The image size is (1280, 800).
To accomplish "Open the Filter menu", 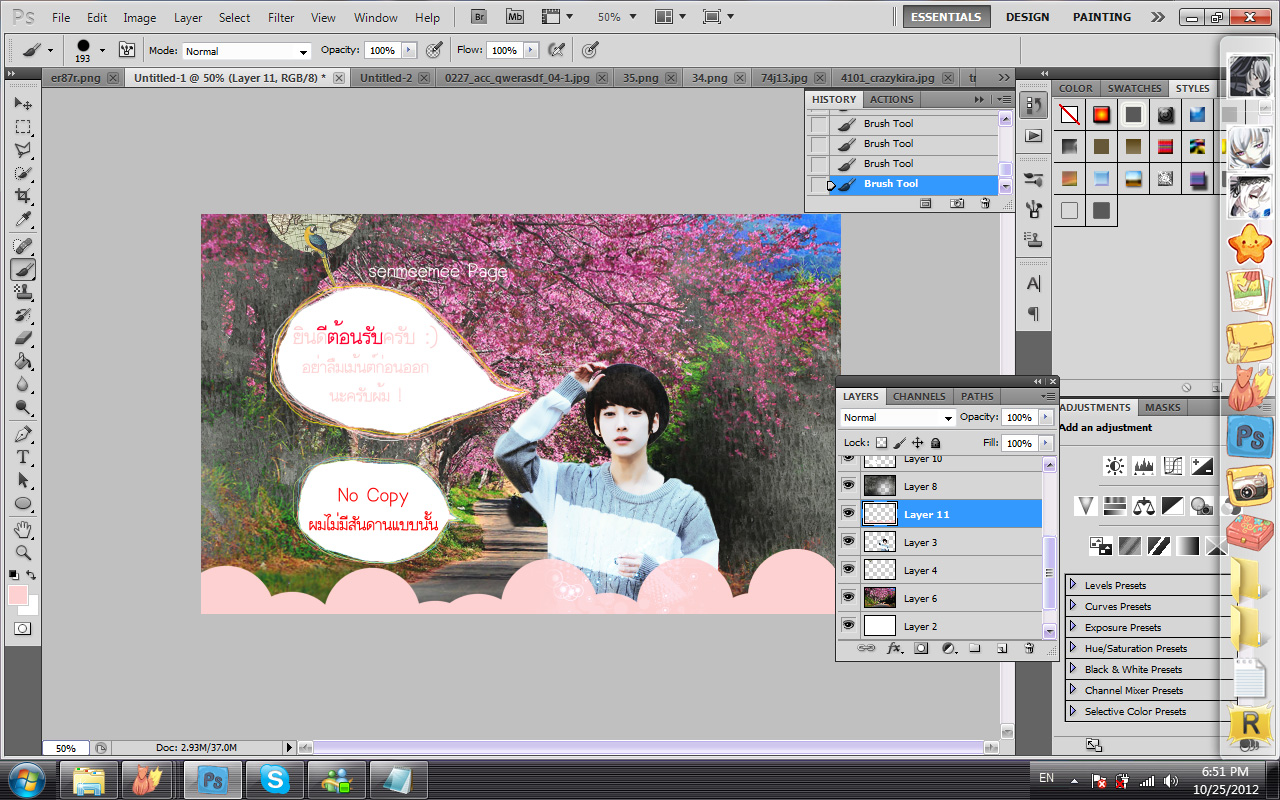I will 281,17.
